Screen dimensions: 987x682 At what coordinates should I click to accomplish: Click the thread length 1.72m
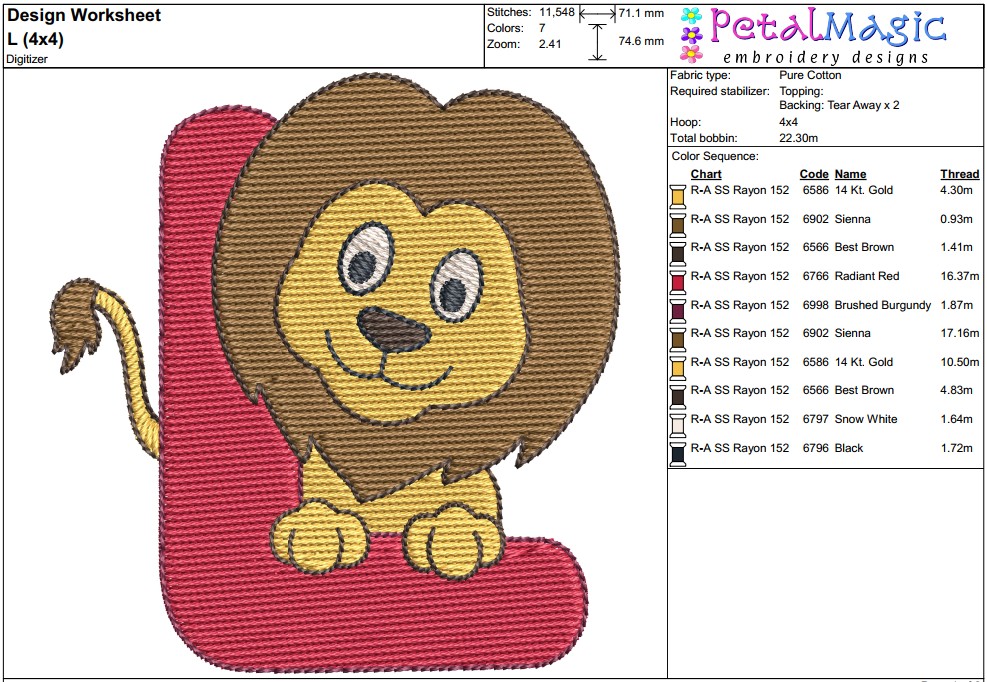(x=957, y=448)
